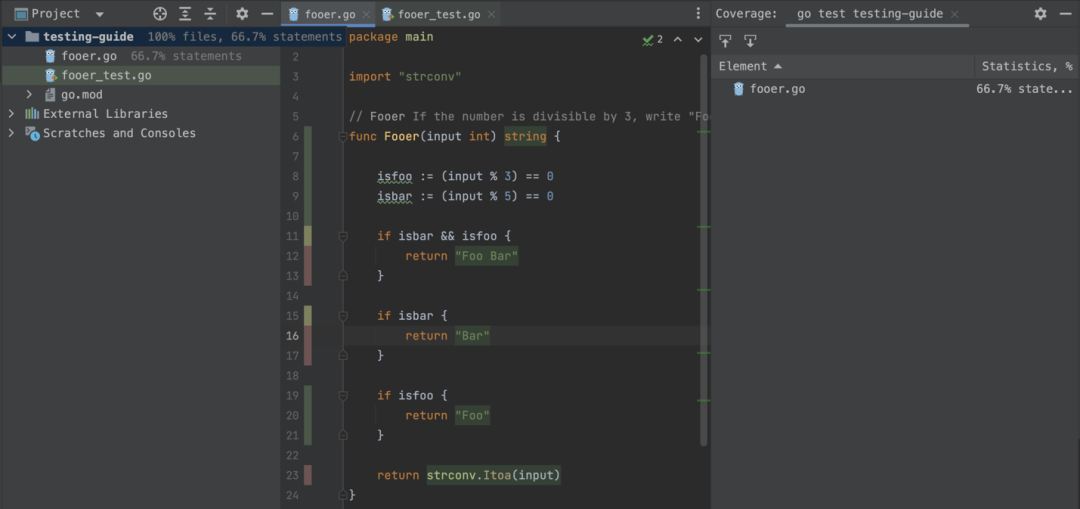Fold the if isfoo block on line 19
This screenshot has height=509, width=1080.
click(342, 396)
